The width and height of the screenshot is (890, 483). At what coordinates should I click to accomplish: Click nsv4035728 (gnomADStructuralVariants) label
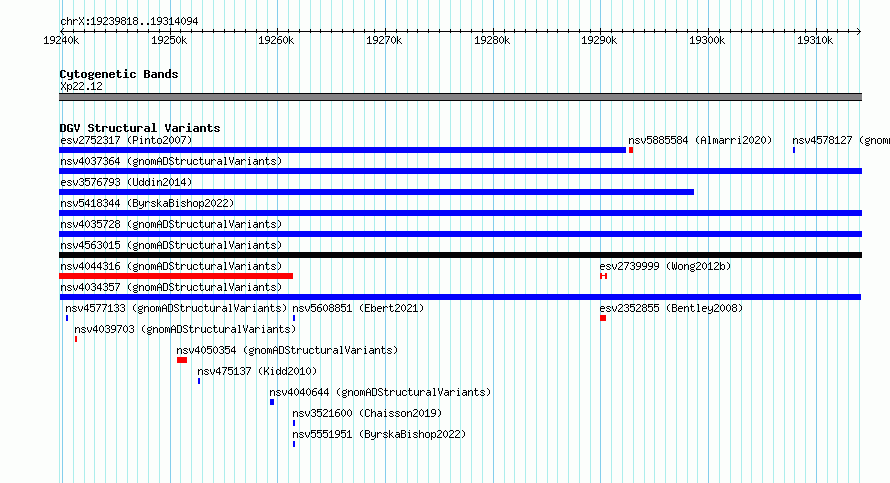[171, 224]
